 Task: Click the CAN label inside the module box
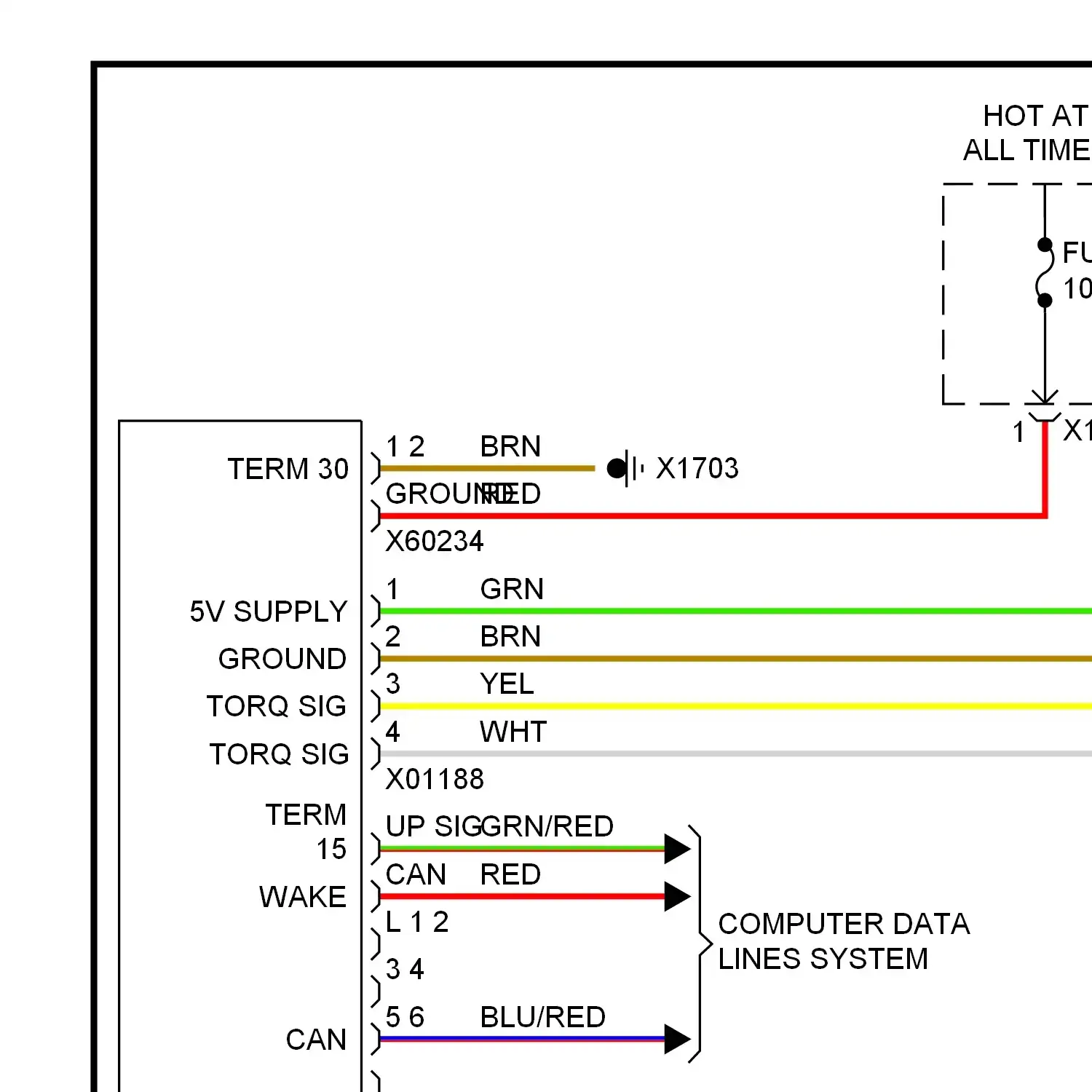pos(316,1040)
